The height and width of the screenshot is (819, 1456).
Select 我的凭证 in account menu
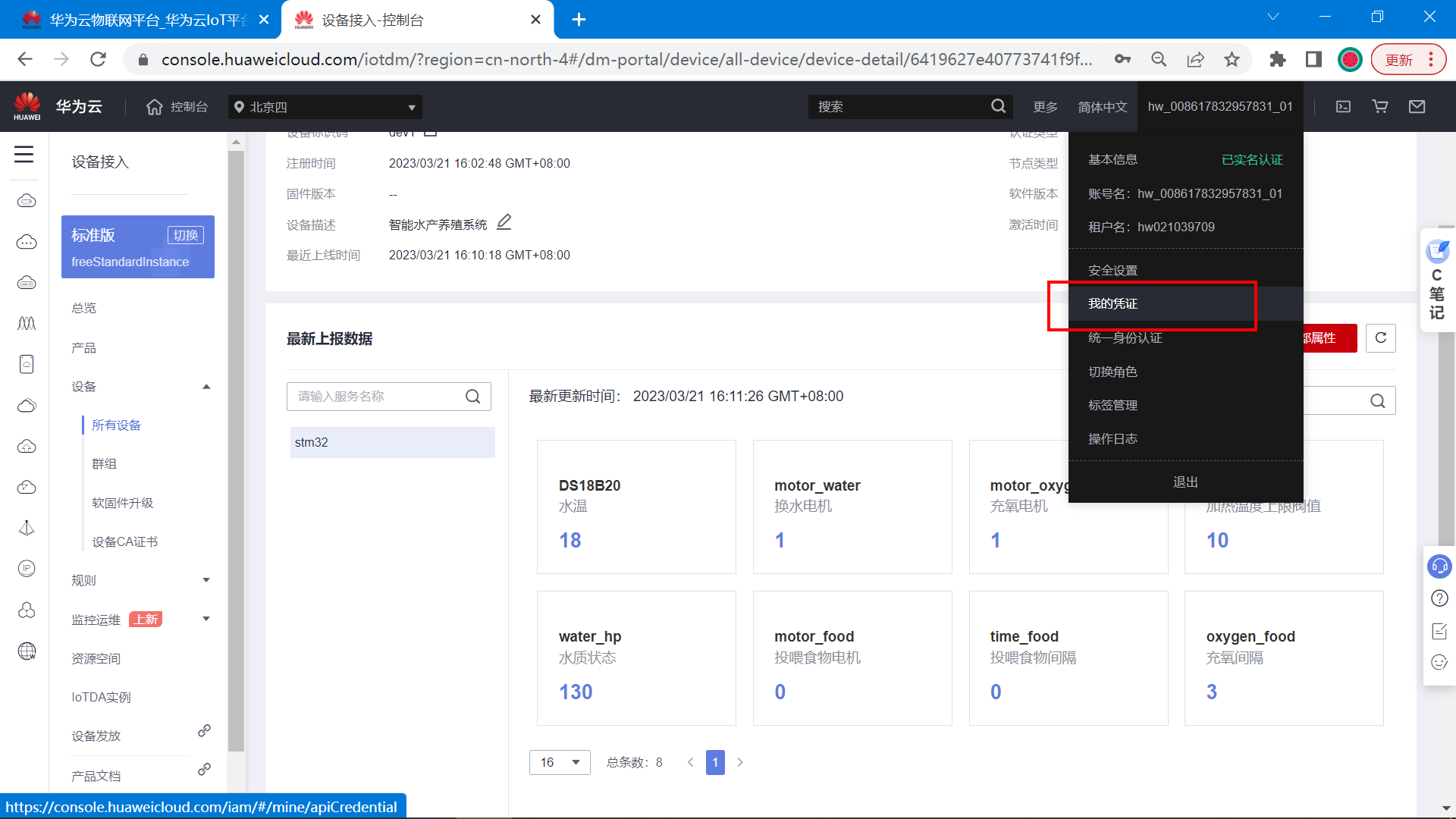point(1112,304)
